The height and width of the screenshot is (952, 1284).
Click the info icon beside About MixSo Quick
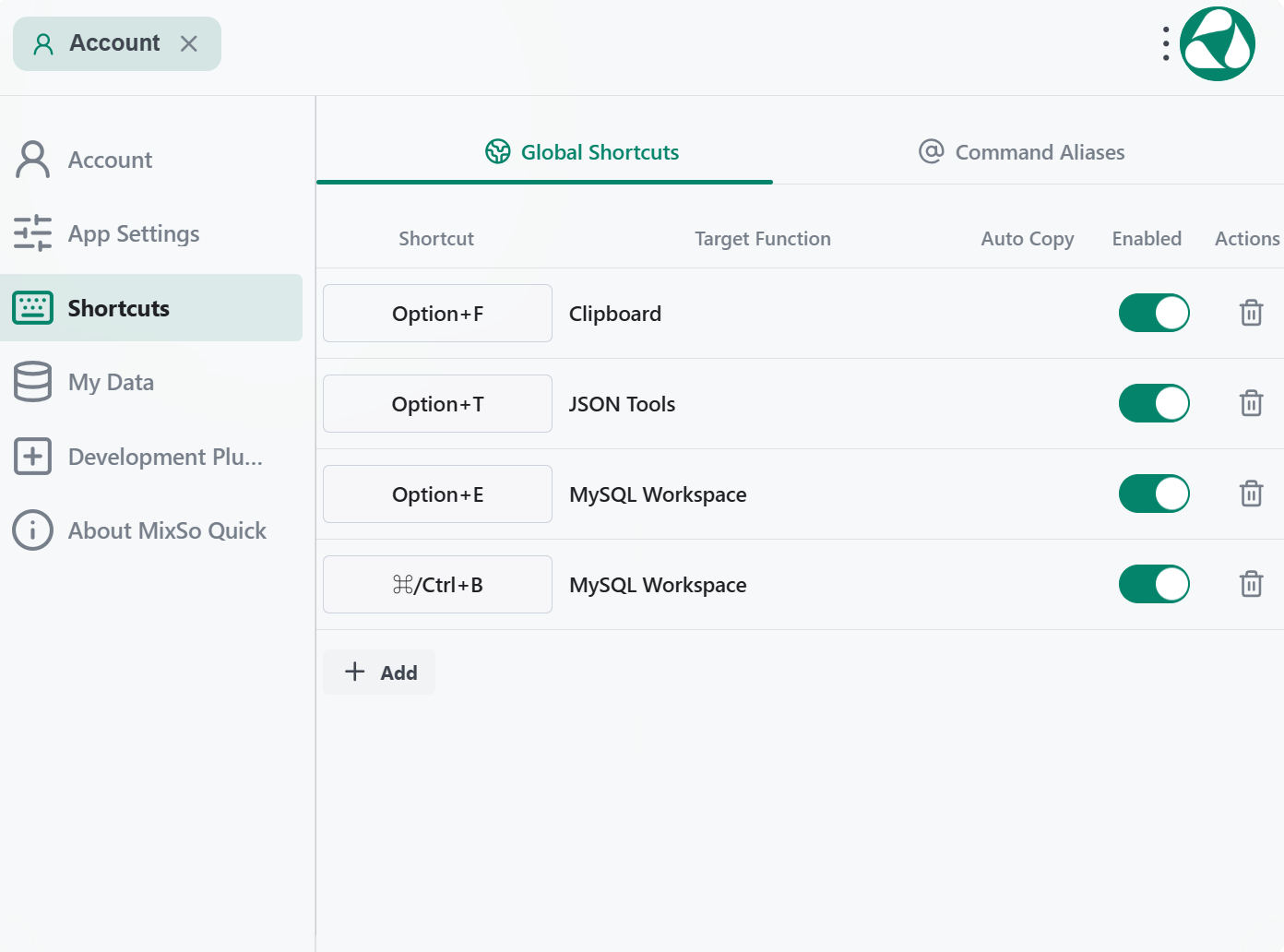click(33, 530)
